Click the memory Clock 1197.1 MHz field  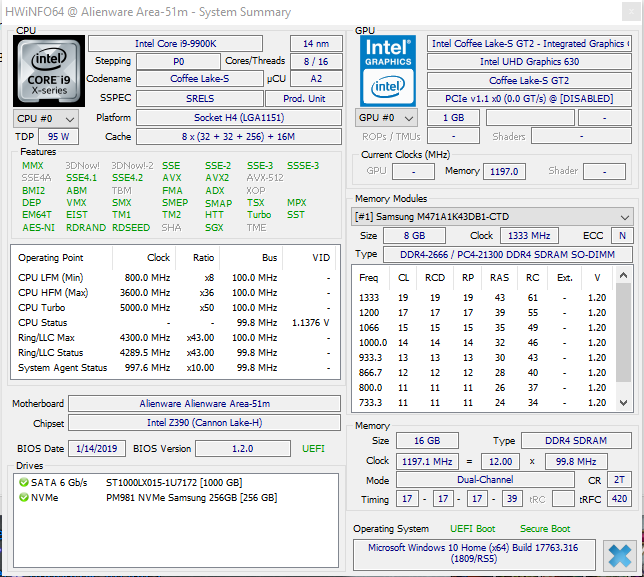point(427,461)
